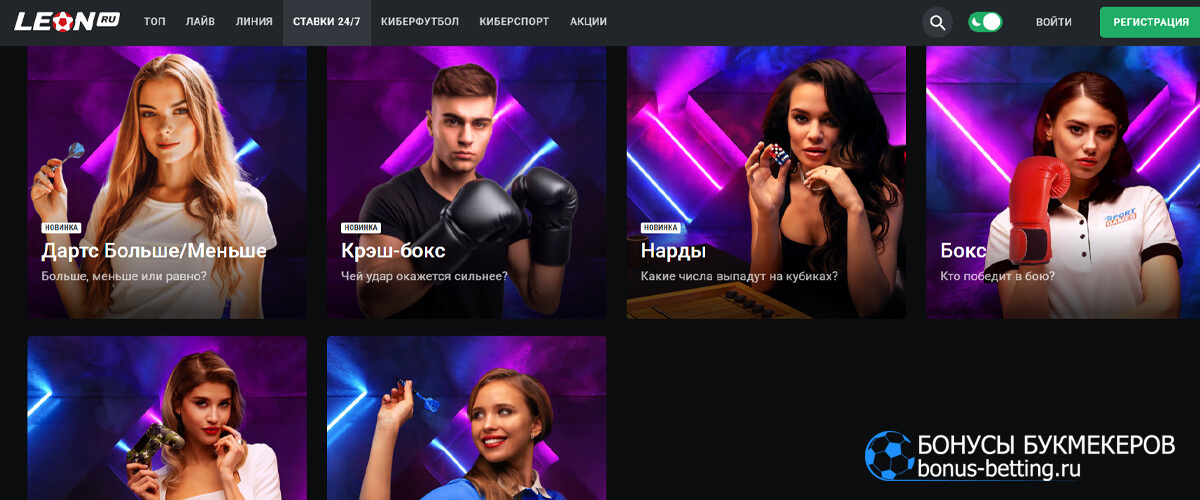Open the КИБЕРФУТБОЛ section

coord(420,22)
